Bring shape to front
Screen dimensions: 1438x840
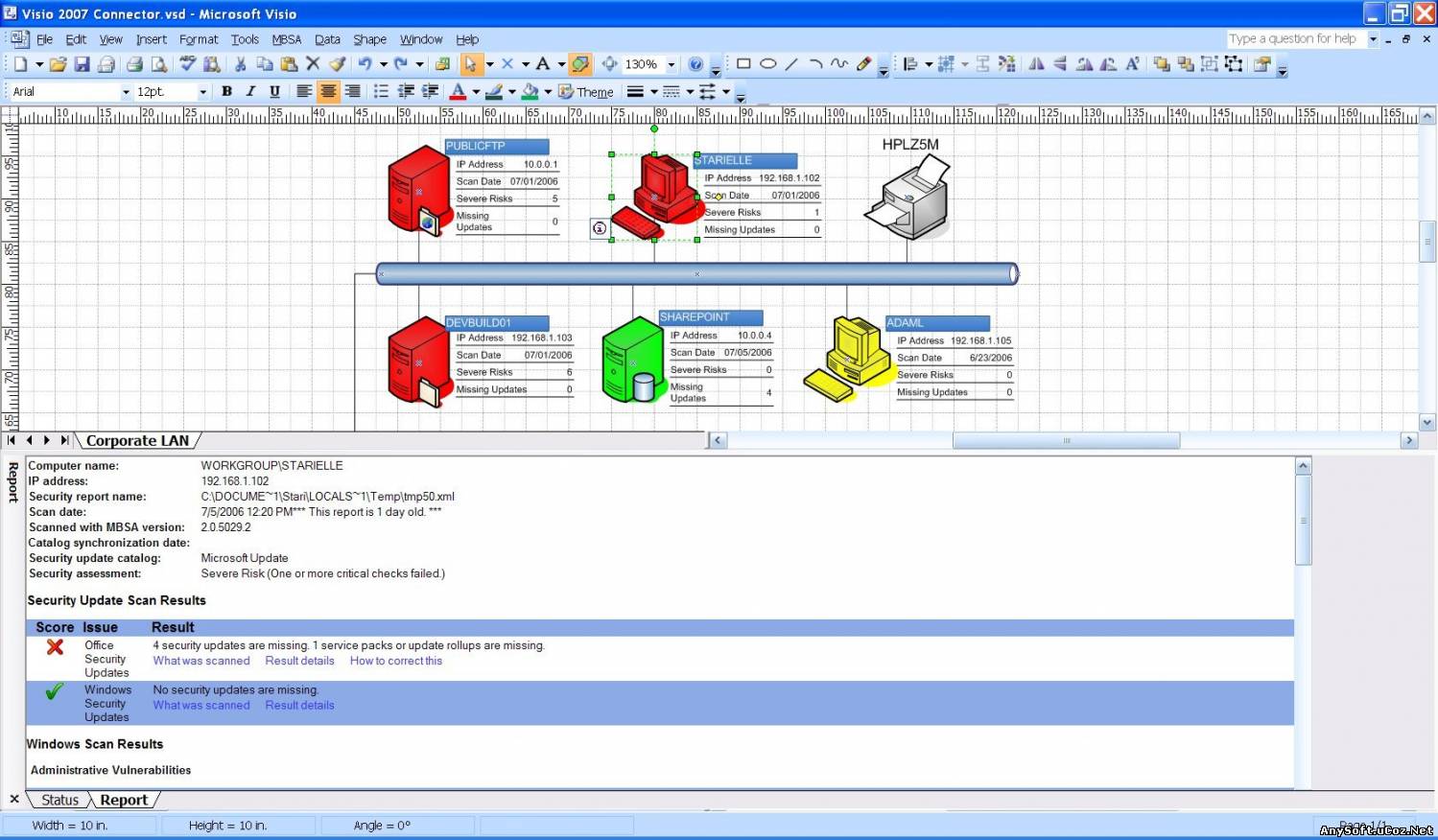(1162, 64)
